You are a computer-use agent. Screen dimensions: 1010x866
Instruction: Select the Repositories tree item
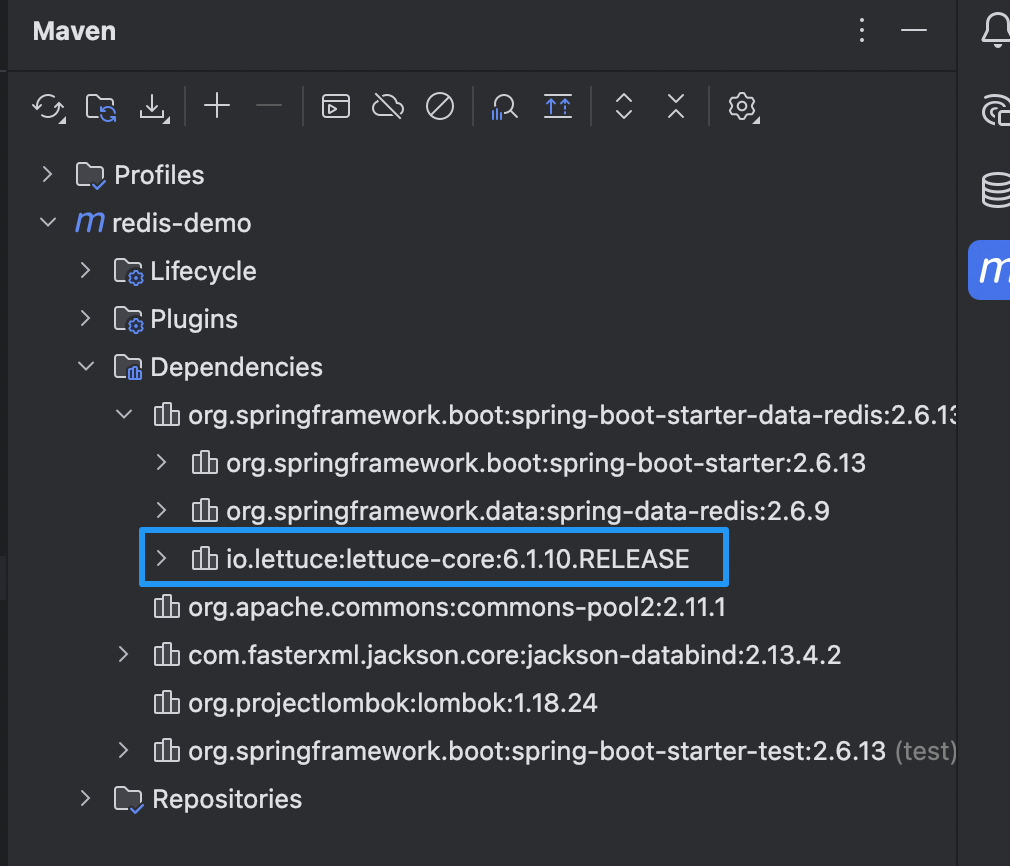227,799
